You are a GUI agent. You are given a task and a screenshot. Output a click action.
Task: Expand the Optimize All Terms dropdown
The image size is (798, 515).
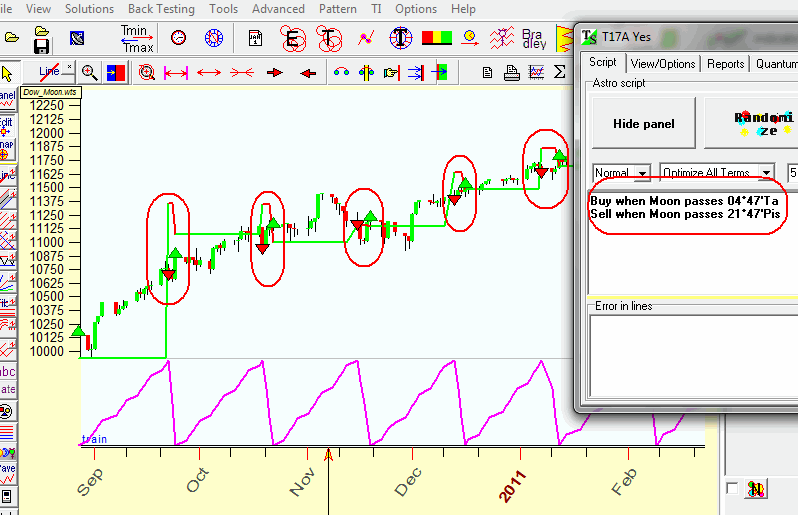(x=716, y=172)
